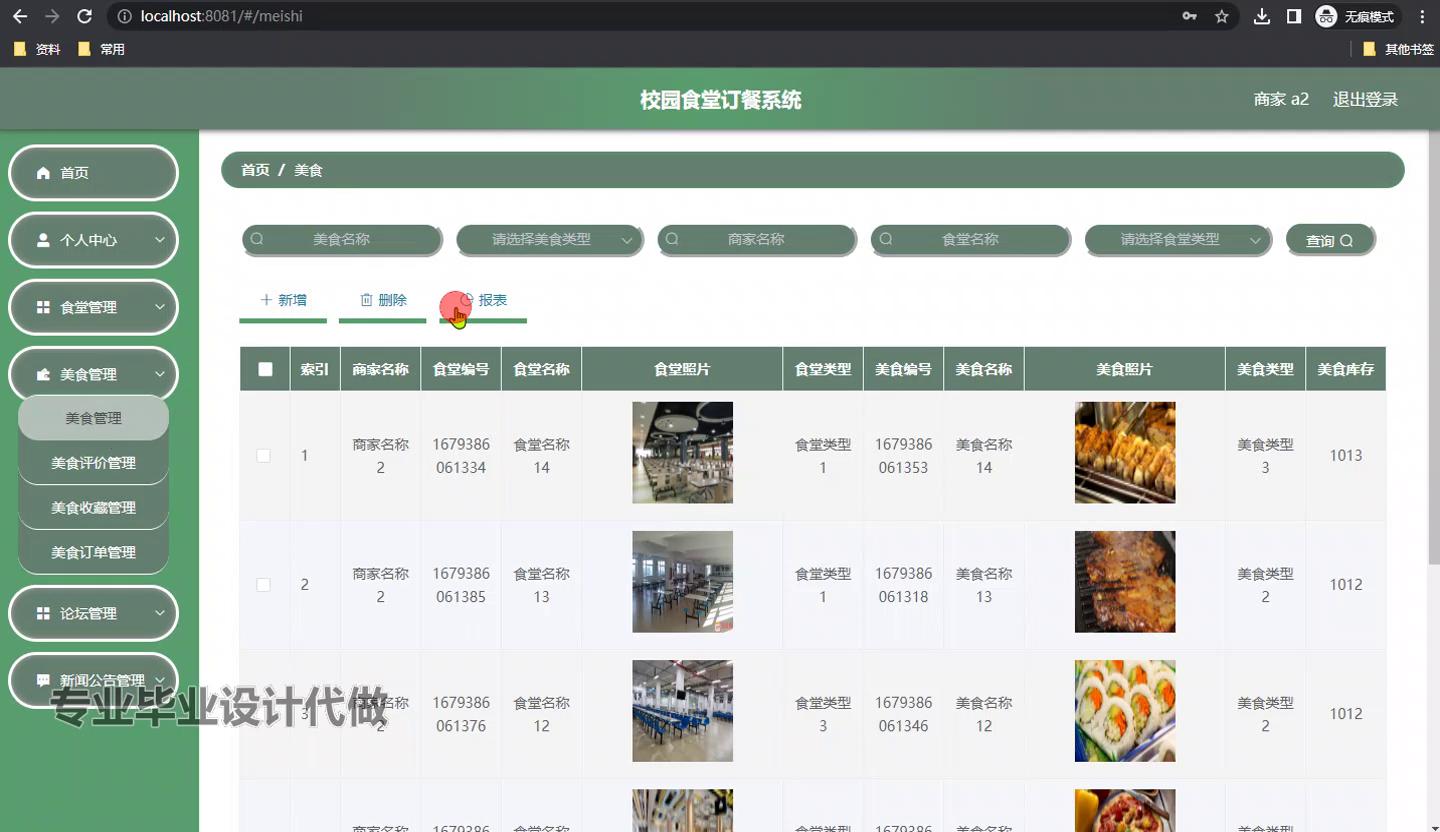Click the 商家 a2 user label
The image size is (1440, 832).
pyautogui.click(x=1281, y=99)
